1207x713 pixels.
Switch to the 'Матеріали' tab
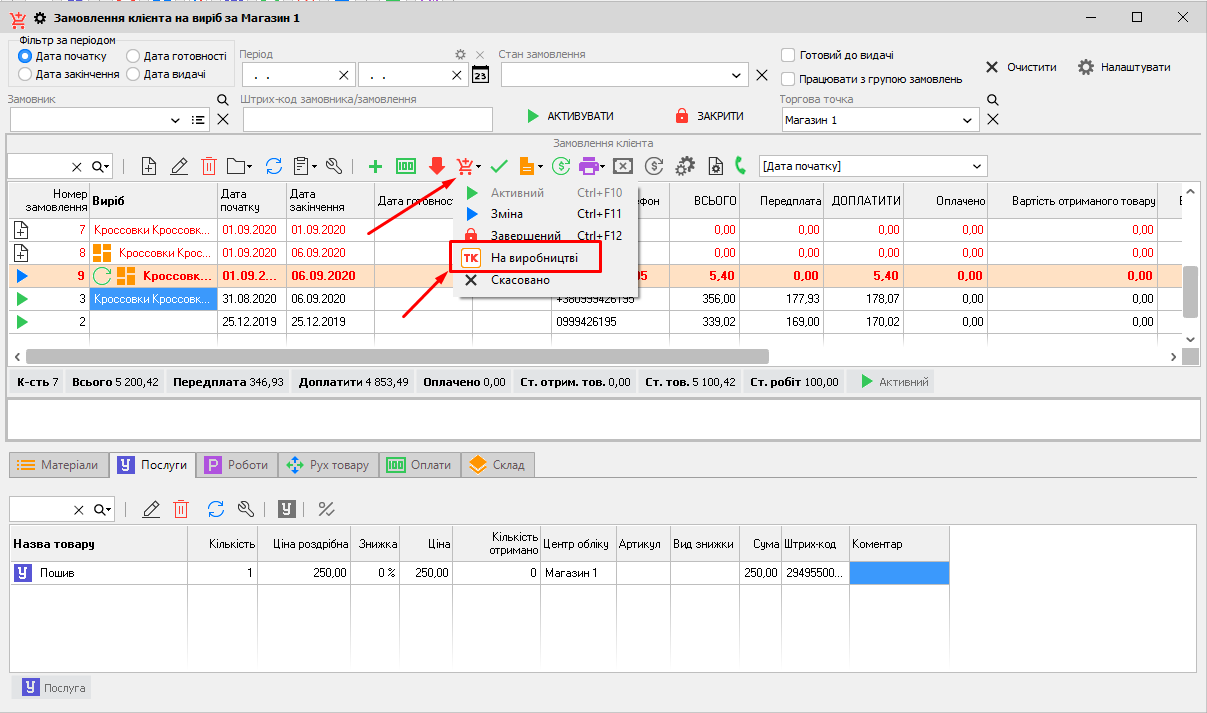coord(58,464)
